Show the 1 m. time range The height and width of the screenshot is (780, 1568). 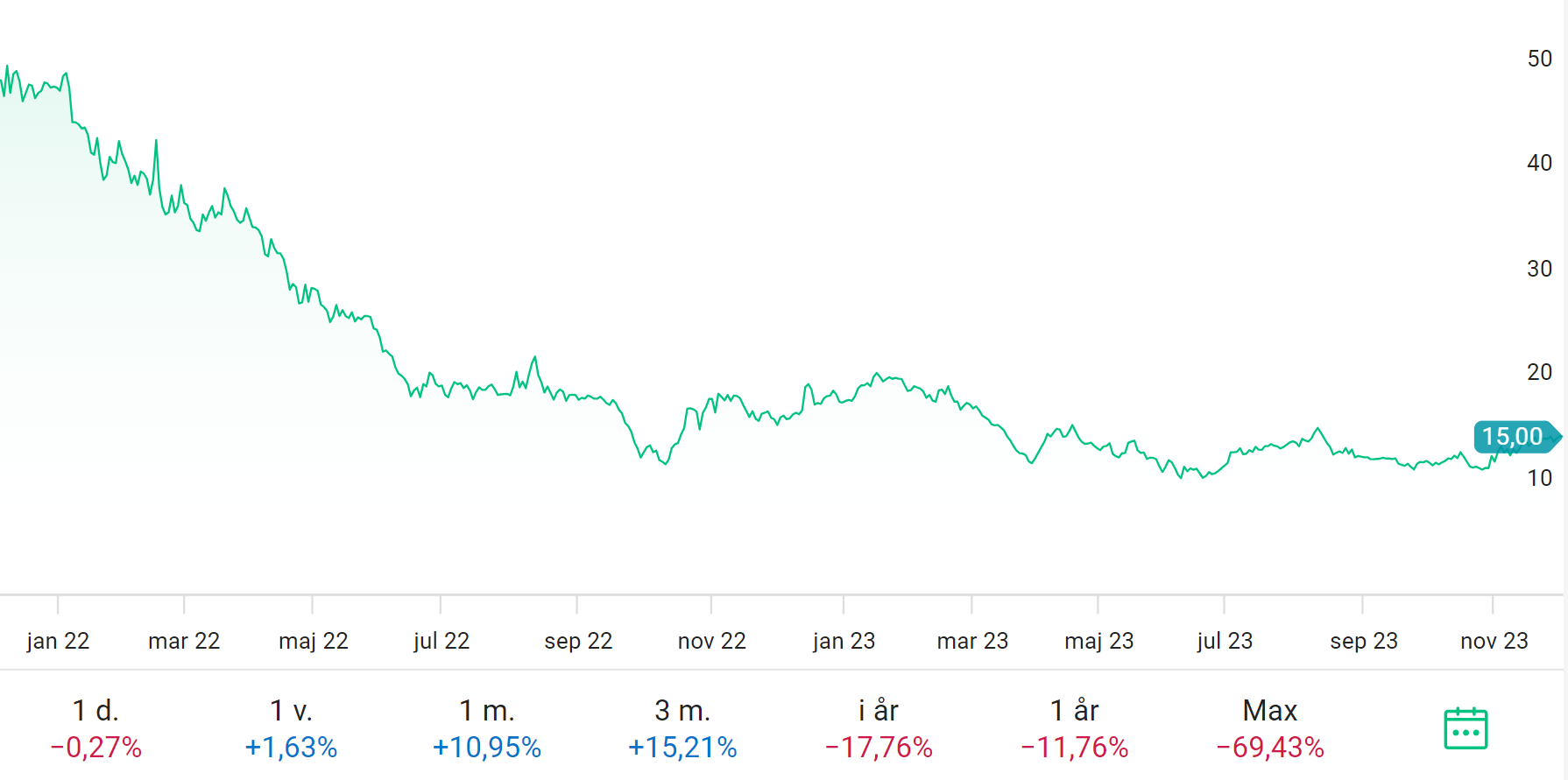click(487, 728)
